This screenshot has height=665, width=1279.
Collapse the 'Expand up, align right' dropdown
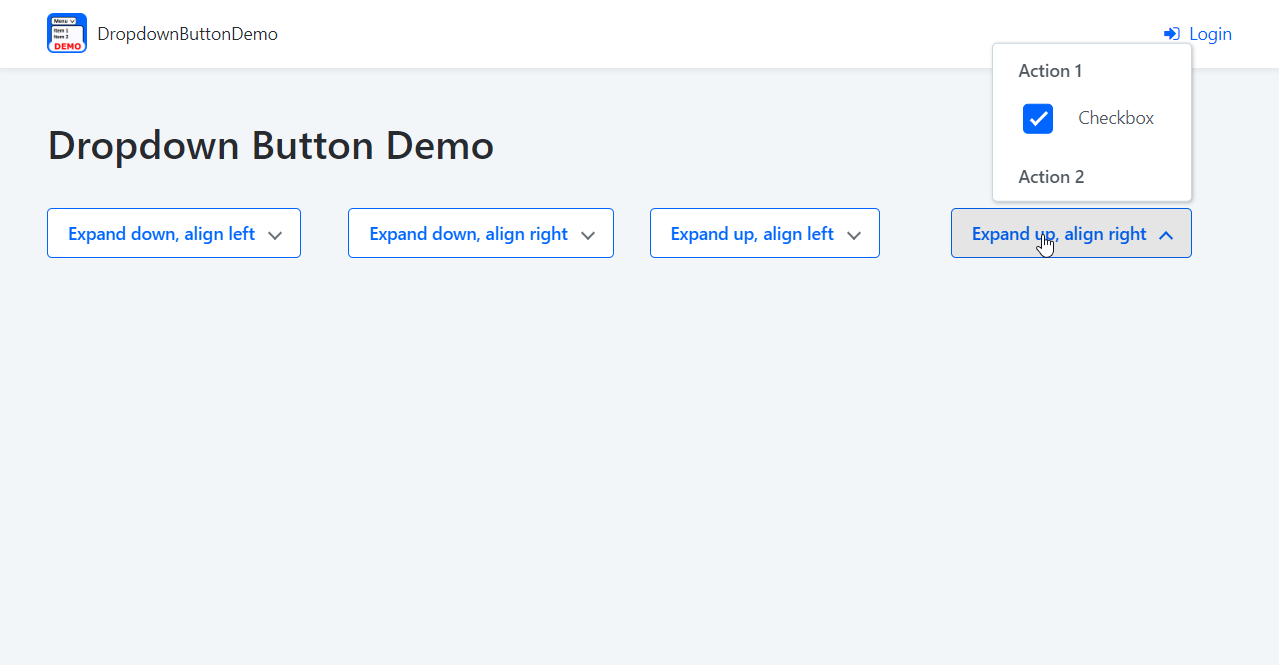[1070, 233]
